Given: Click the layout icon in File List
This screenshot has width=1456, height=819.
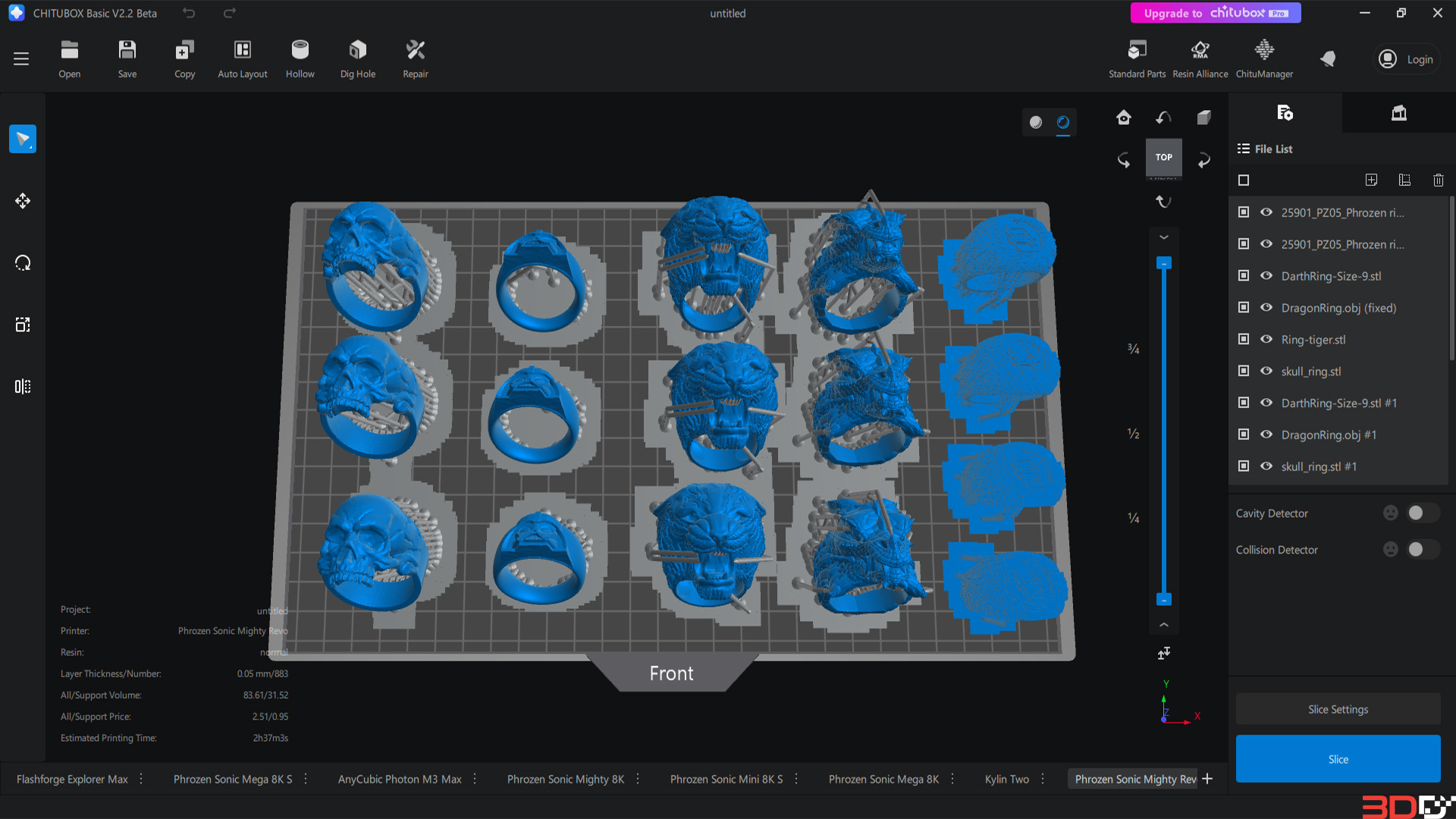Looking at the screenshot, I should click(1404, 180).
